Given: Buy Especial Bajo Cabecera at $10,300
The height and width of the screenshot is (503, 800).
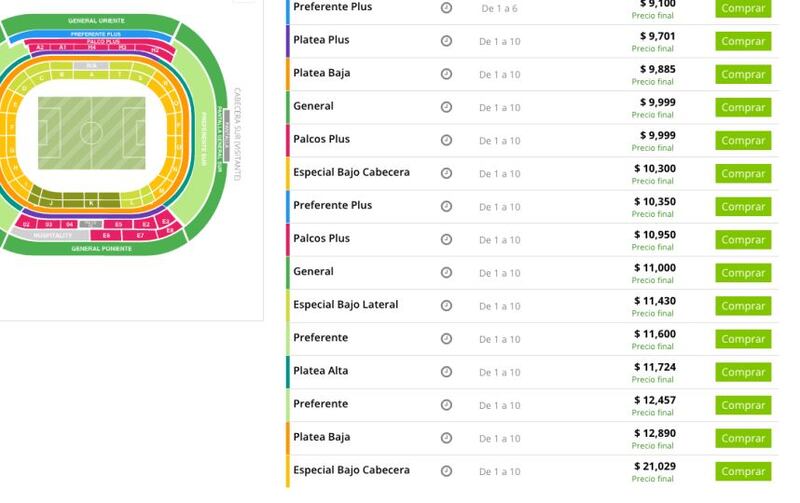Looking at the screenshot, I should [x=743, y=173].
